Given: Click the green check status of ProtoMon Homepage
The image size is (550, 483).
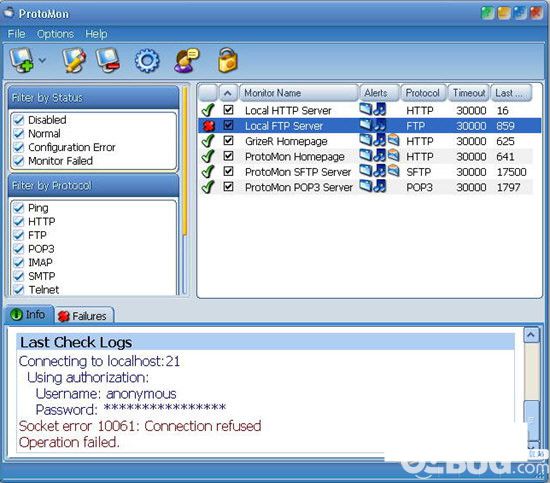Looking at the screenshot, I should click(x=208, y=156).
